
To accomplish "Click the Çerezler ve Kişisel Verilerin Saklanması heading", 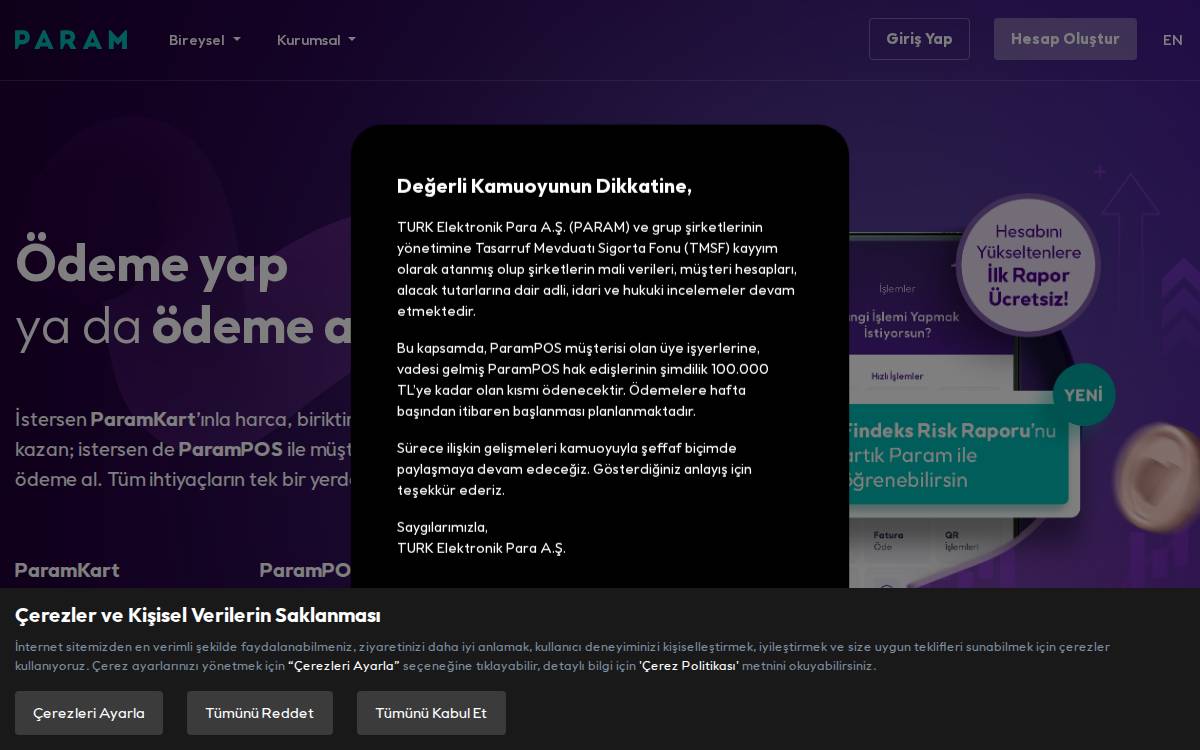I will (x=198, y=615).
